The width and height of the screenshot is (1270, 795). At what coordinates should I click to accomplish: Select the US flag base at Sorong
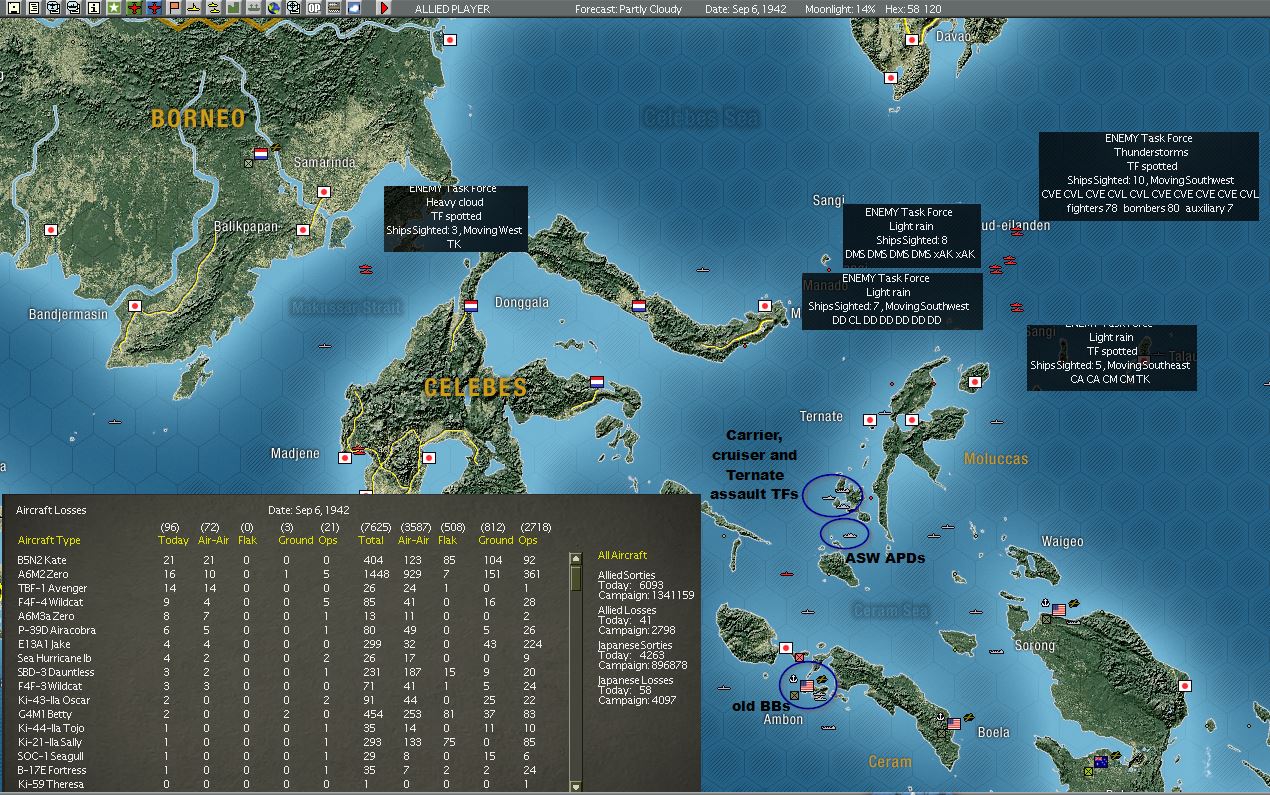(1059, 609)
